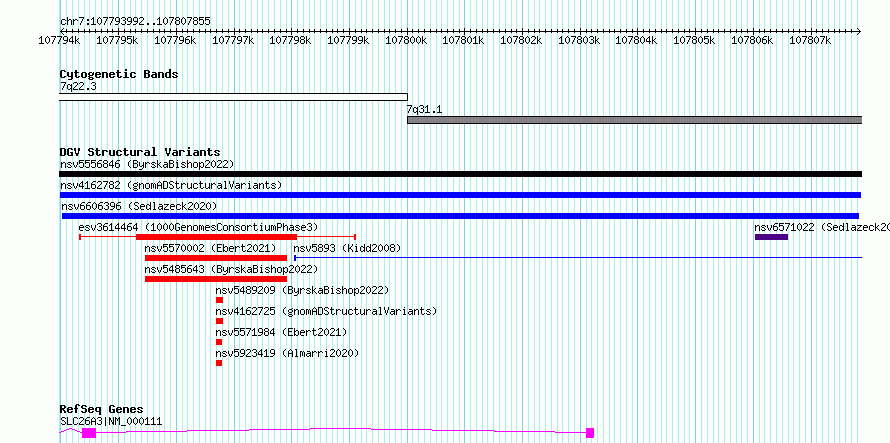Click the small nsv5923419 red marker
Image resolution: width=890 pixels, height=443 pixels.
click(219, 363)
